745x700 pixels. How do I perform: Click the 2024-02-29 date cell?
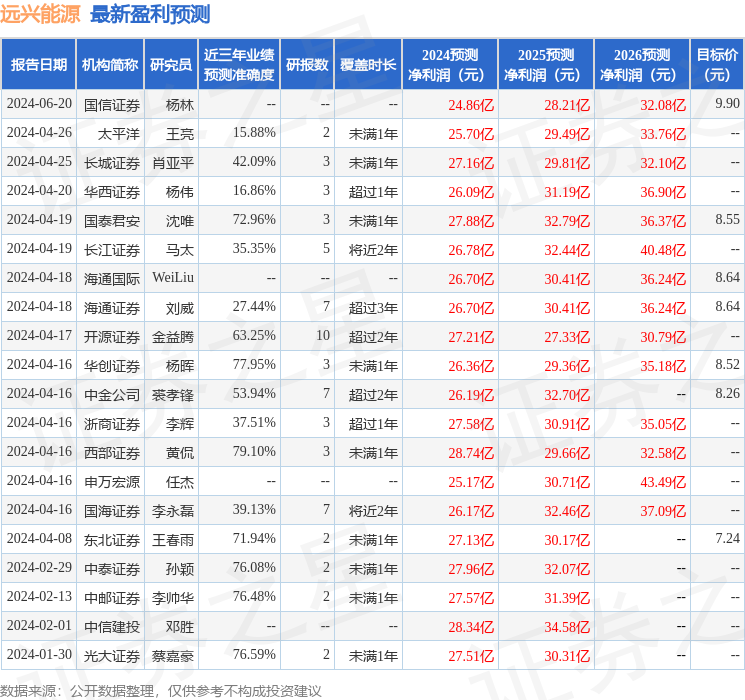coord(39,568)
